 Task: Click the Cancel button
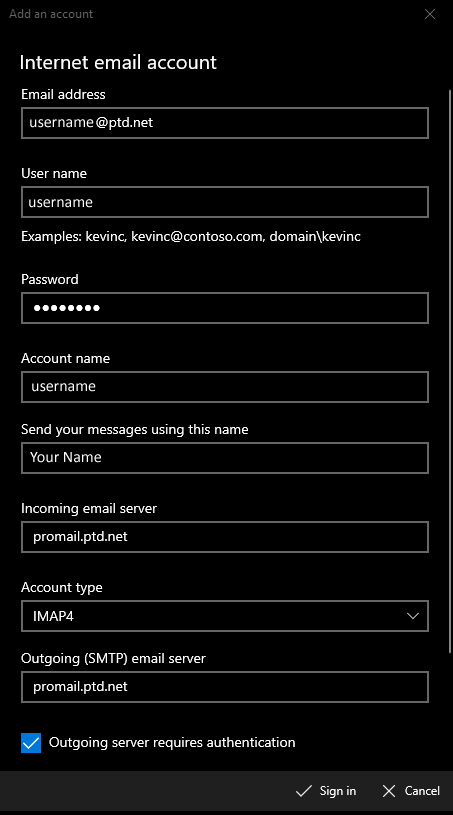(x=411, y=791)
